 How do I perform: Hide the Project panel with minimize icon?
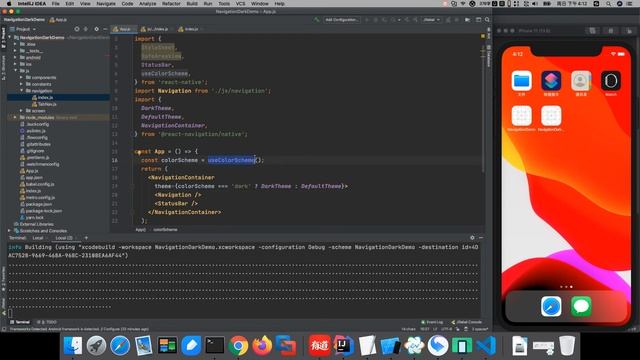105,29
